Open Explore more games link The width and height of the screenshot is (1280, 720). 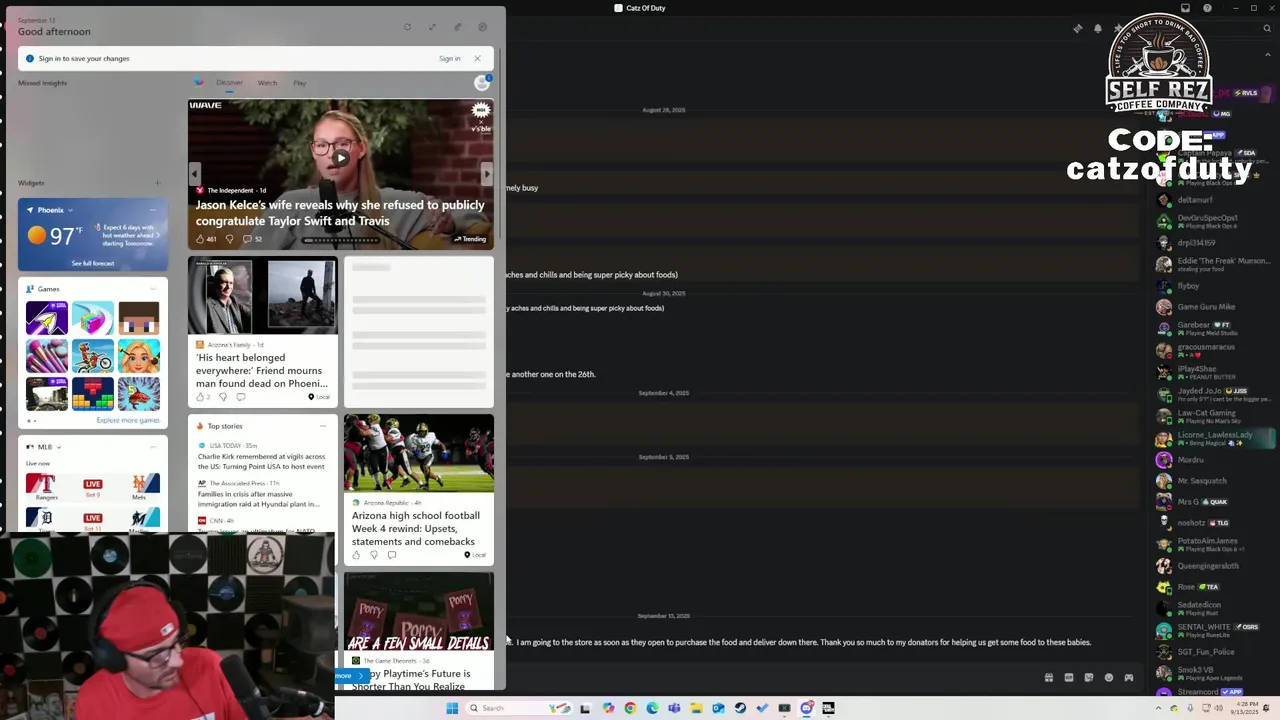coord(128,420)
